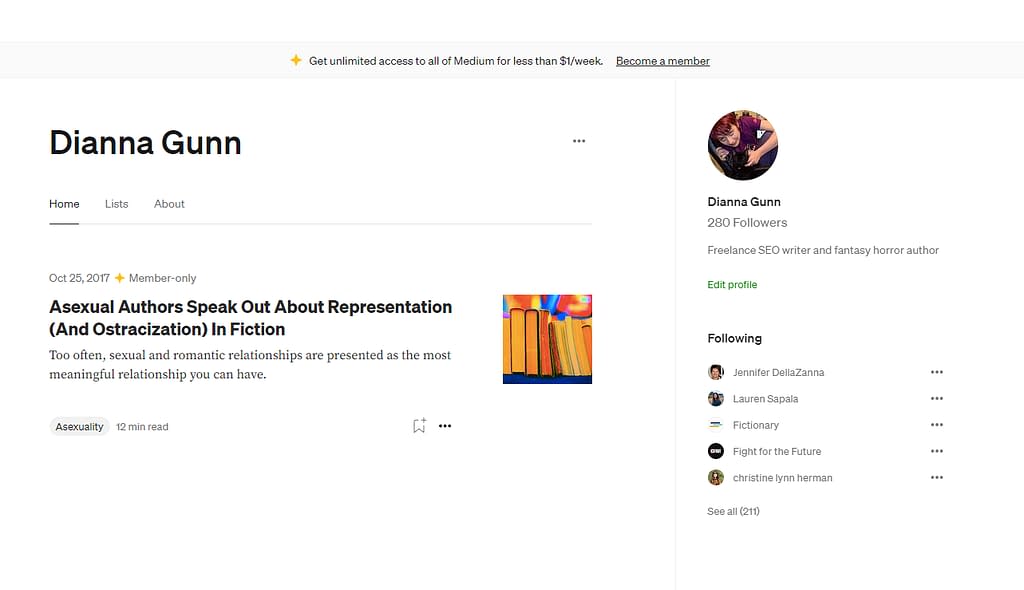Screen dimensions: 1024x590
Task: Open options menu for Lauren Sapala
Action: (937, 398)
